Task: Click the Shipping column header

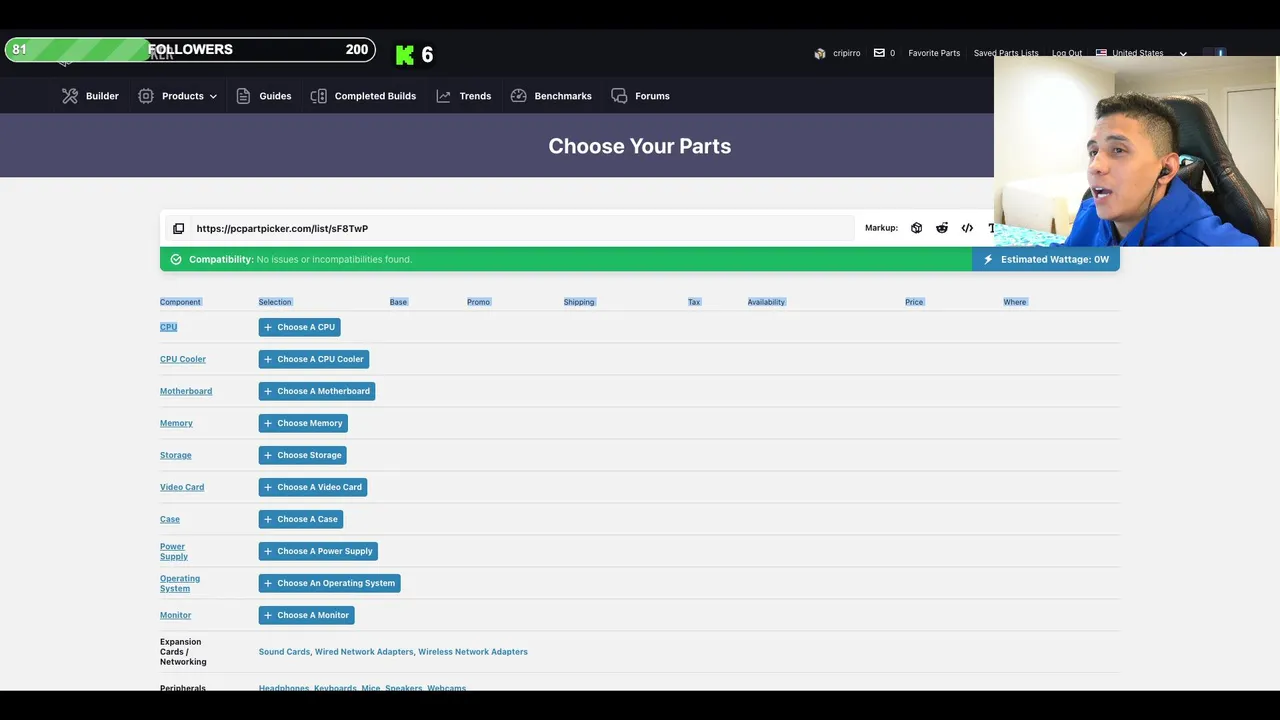Action: [579, 302]
